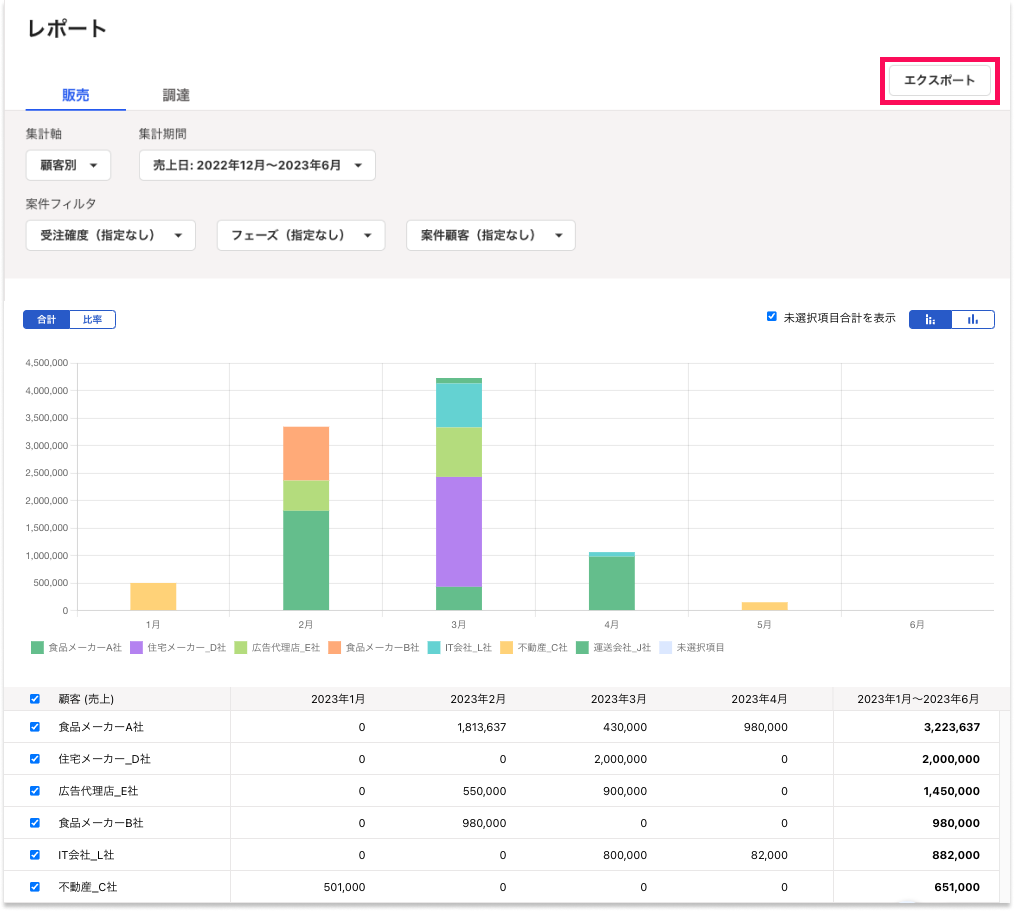This screenshot has height=911, width=1014.
Task: Click the 1,813,637 cell
Action: pos(482,727)
